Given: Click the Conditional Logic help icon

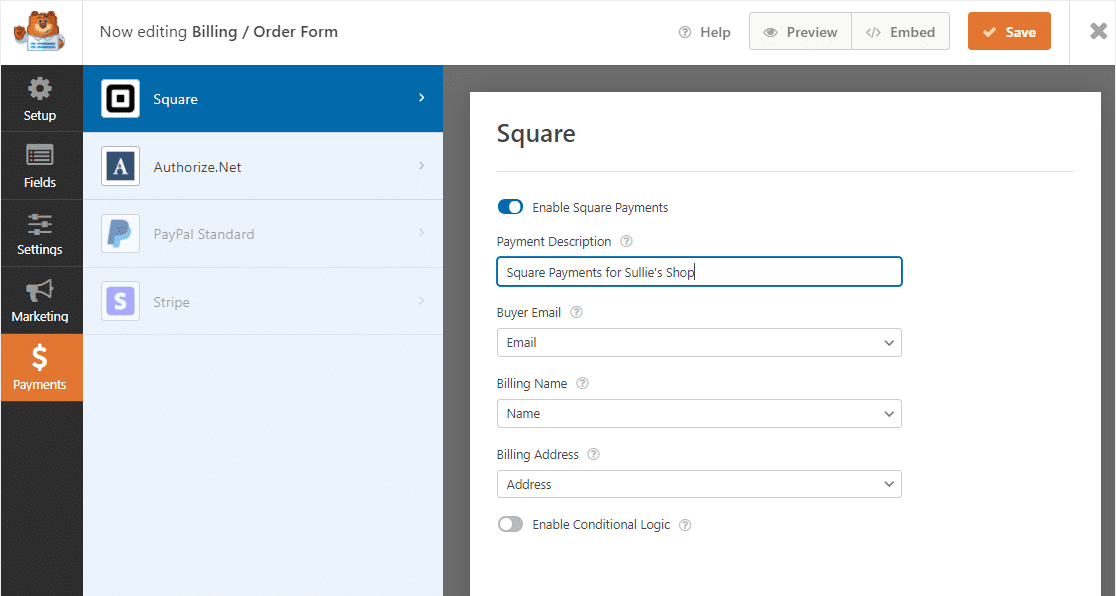Looking at the screenshot, I should [684, 524].
